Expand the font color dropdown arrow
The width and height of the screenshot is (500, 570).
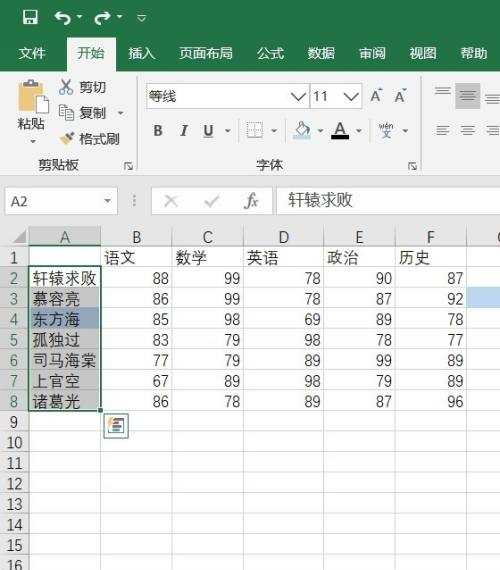click(x=359, y=131)
